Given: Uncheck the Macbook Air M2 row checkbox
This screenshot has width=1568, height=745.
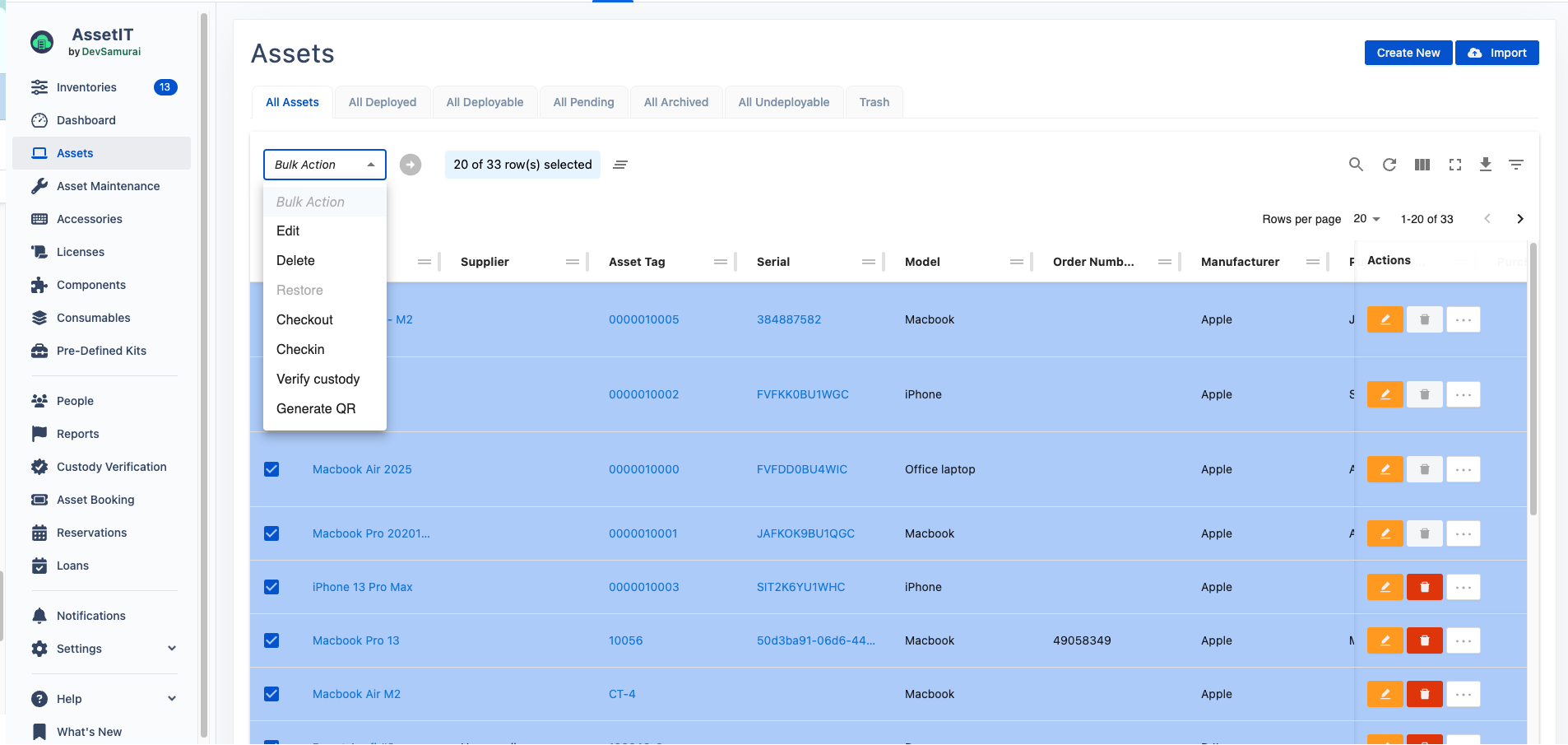Looking at the screenshot, I should click(x=271, y=694).
